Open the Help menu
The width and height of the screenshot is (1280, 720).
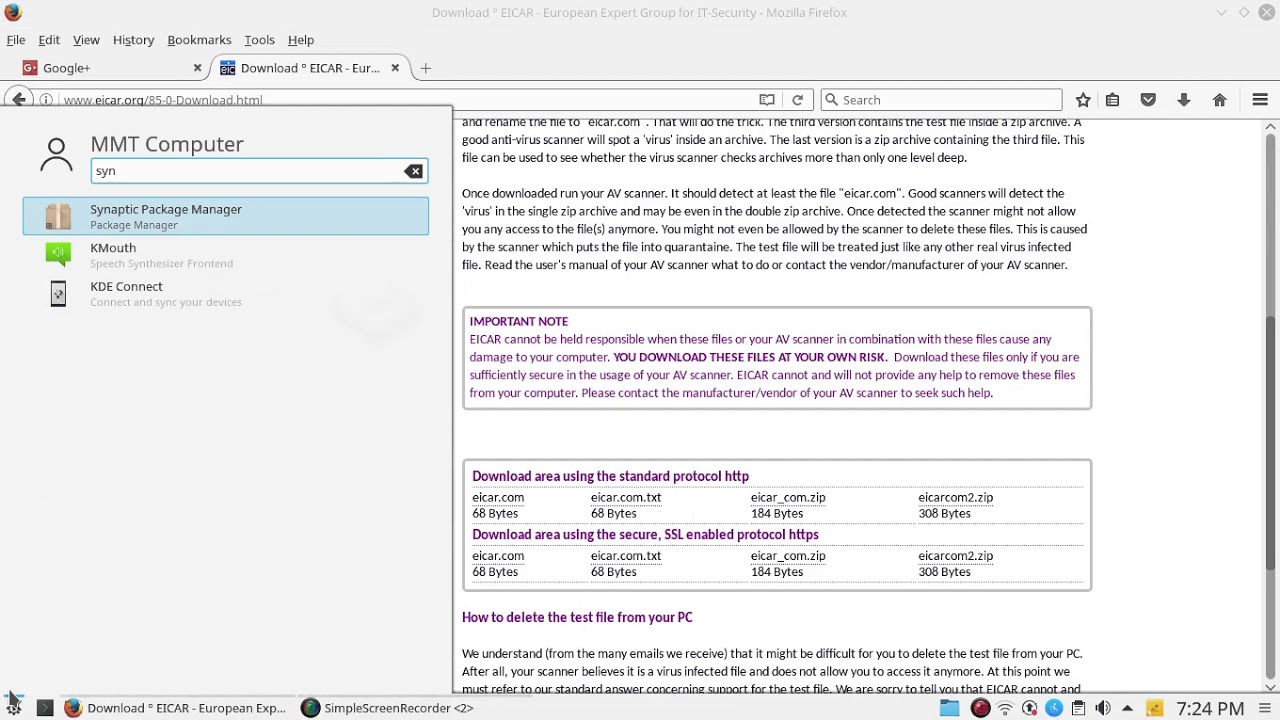click(301, 40)
